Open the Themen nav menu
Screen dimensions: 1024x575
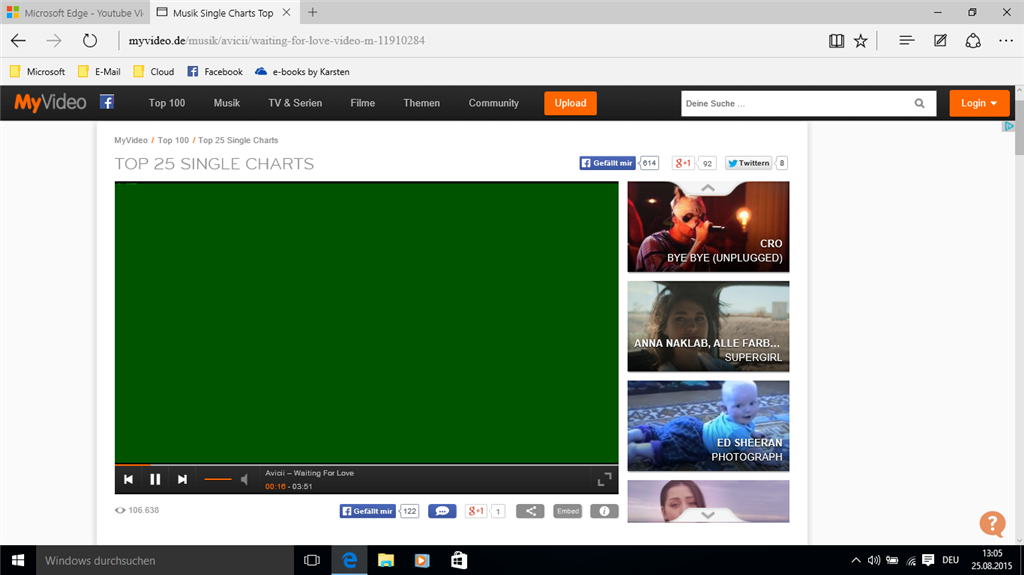coord(421,103)
